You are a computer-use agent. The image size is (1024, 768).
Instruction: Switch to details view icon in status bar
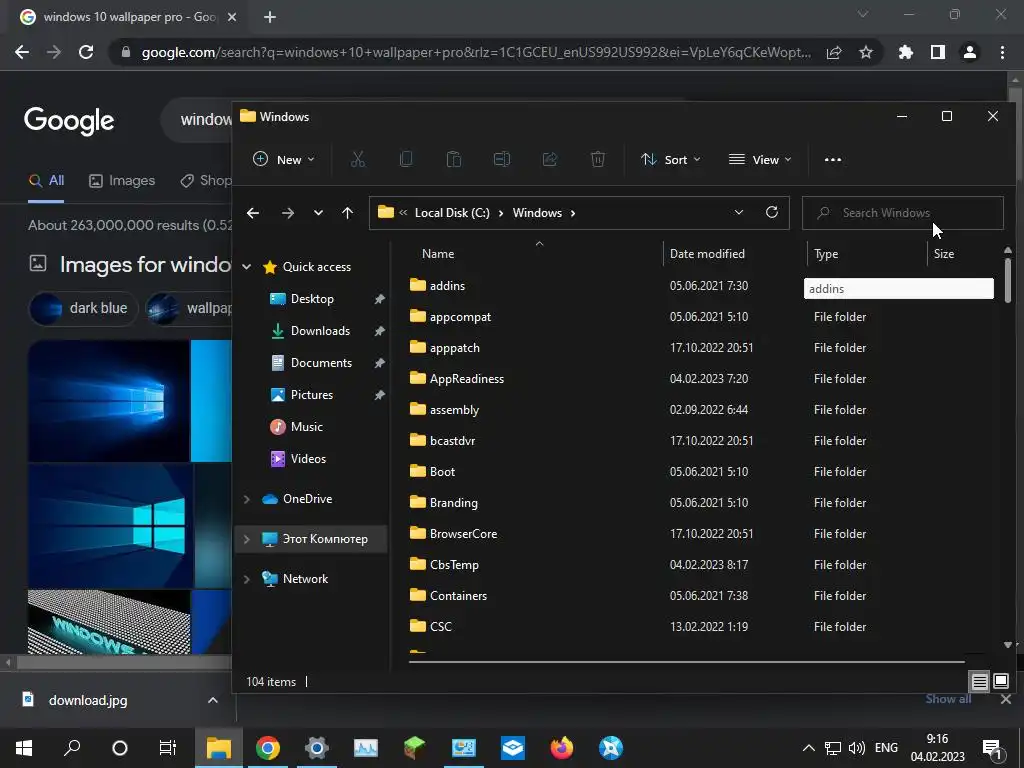pos(980,682)
